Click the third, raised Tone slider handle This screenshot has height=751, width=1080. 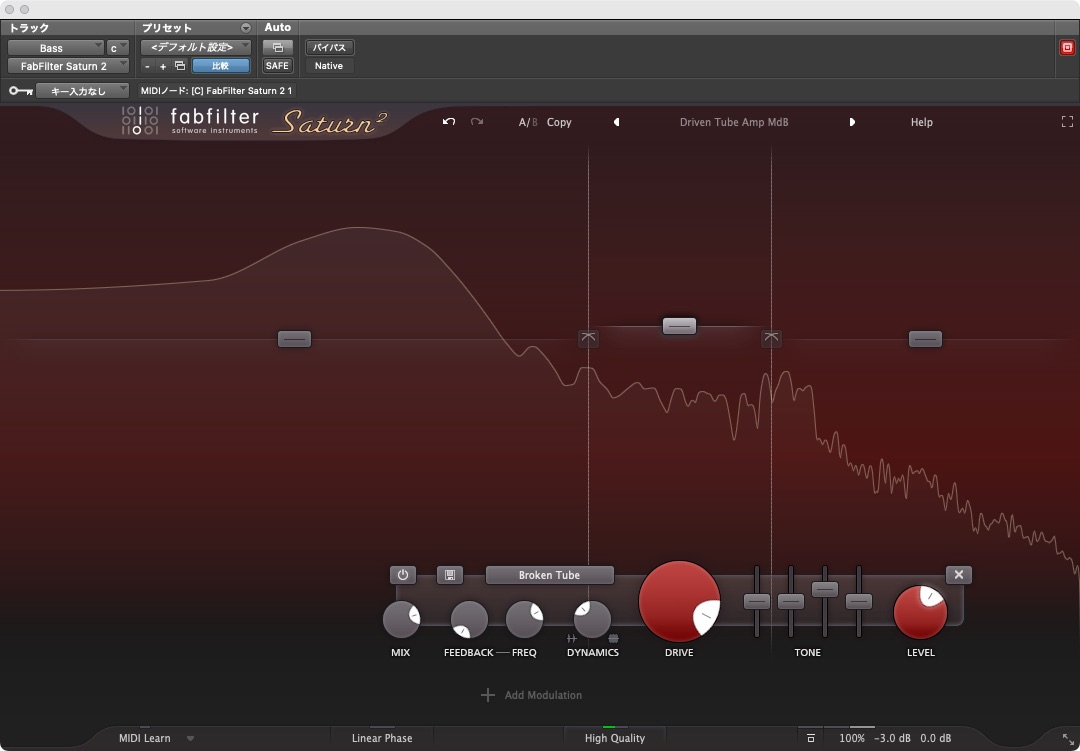[824, 589]
